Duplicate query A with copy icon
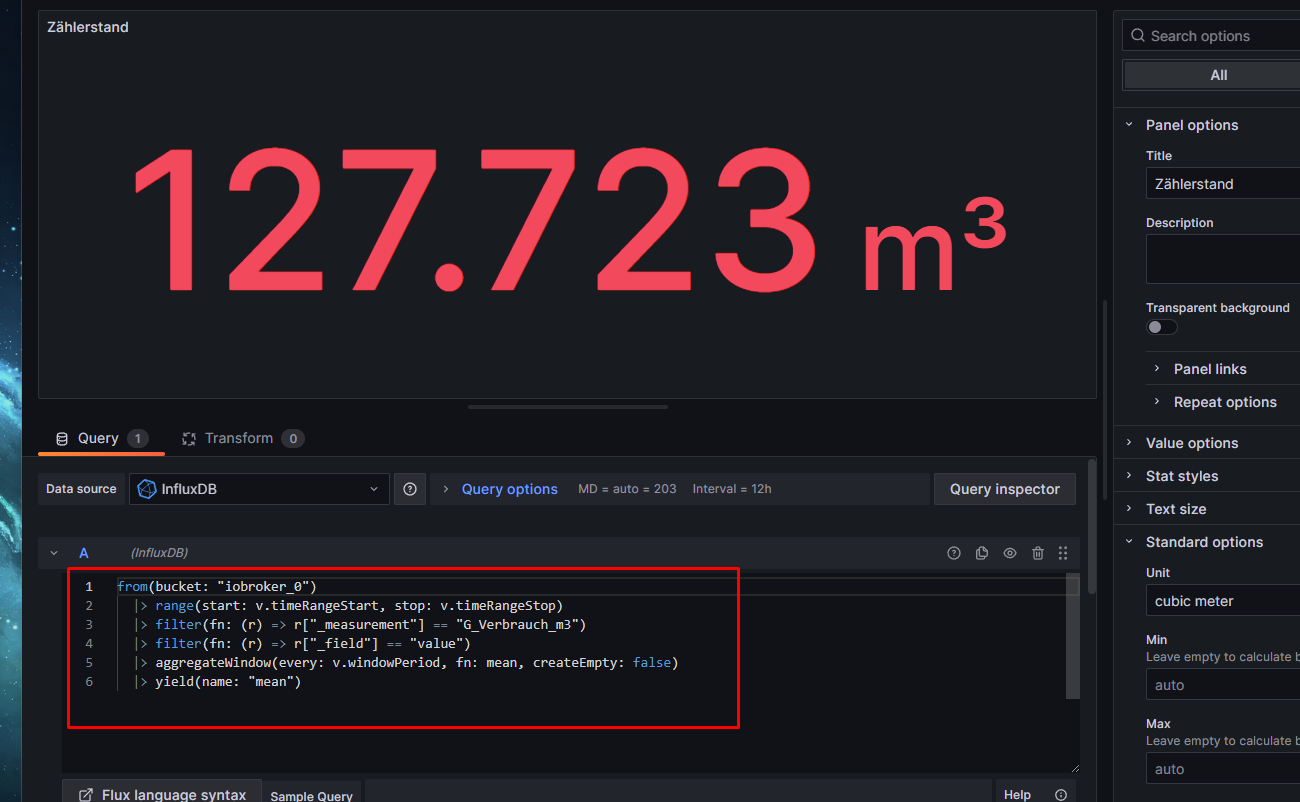 click(982, 553)
